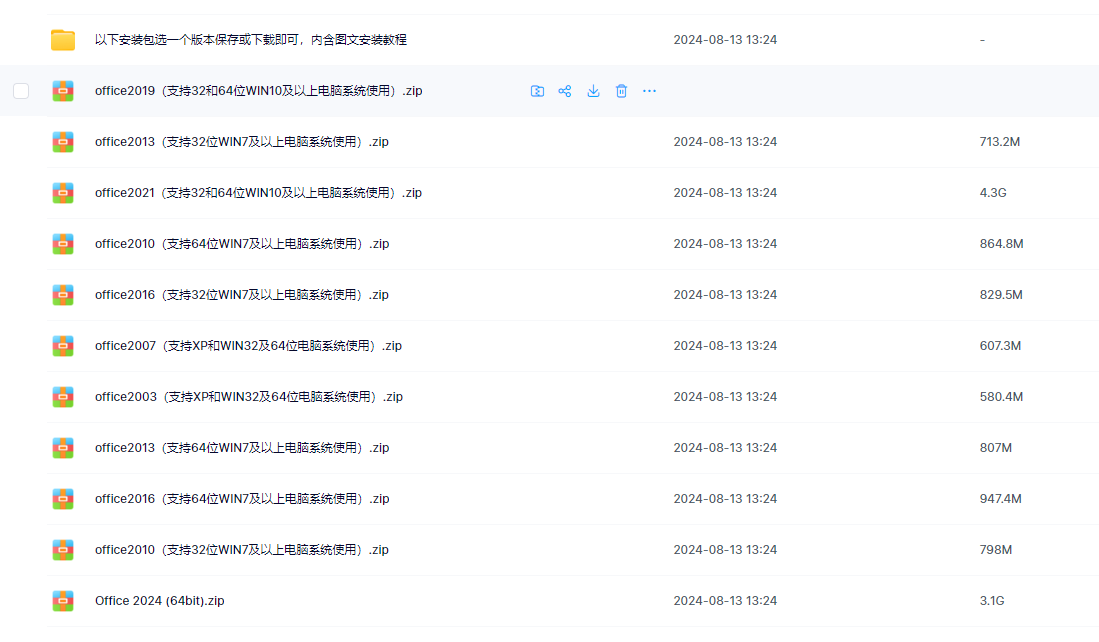Click size value 807M
Viewport: 1099px width, 642px height.
(995, 448)
